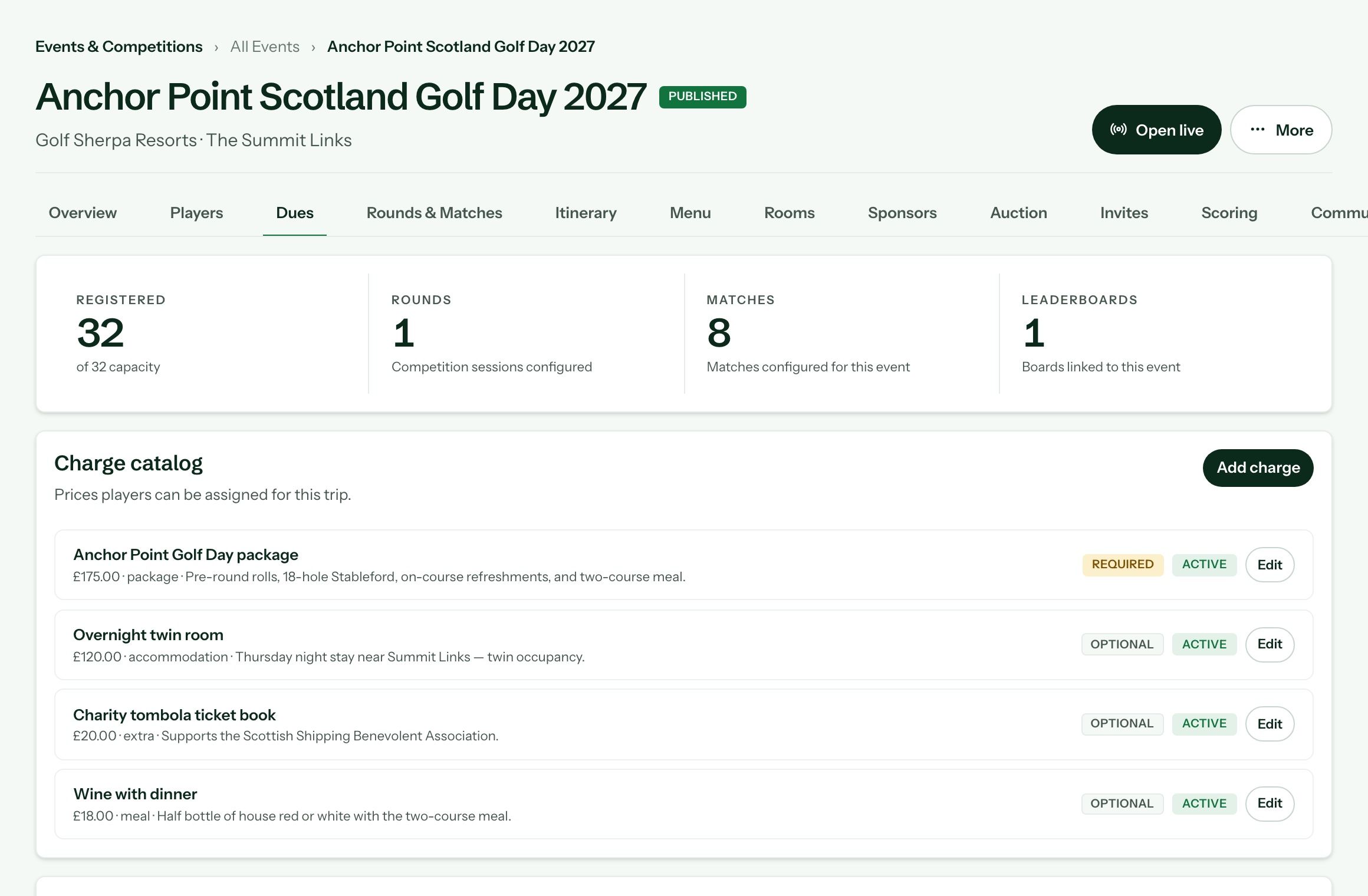Viewport: 1368px width, 896px height.
Task: Open the Auction tab
Action: coord(1019,213)
